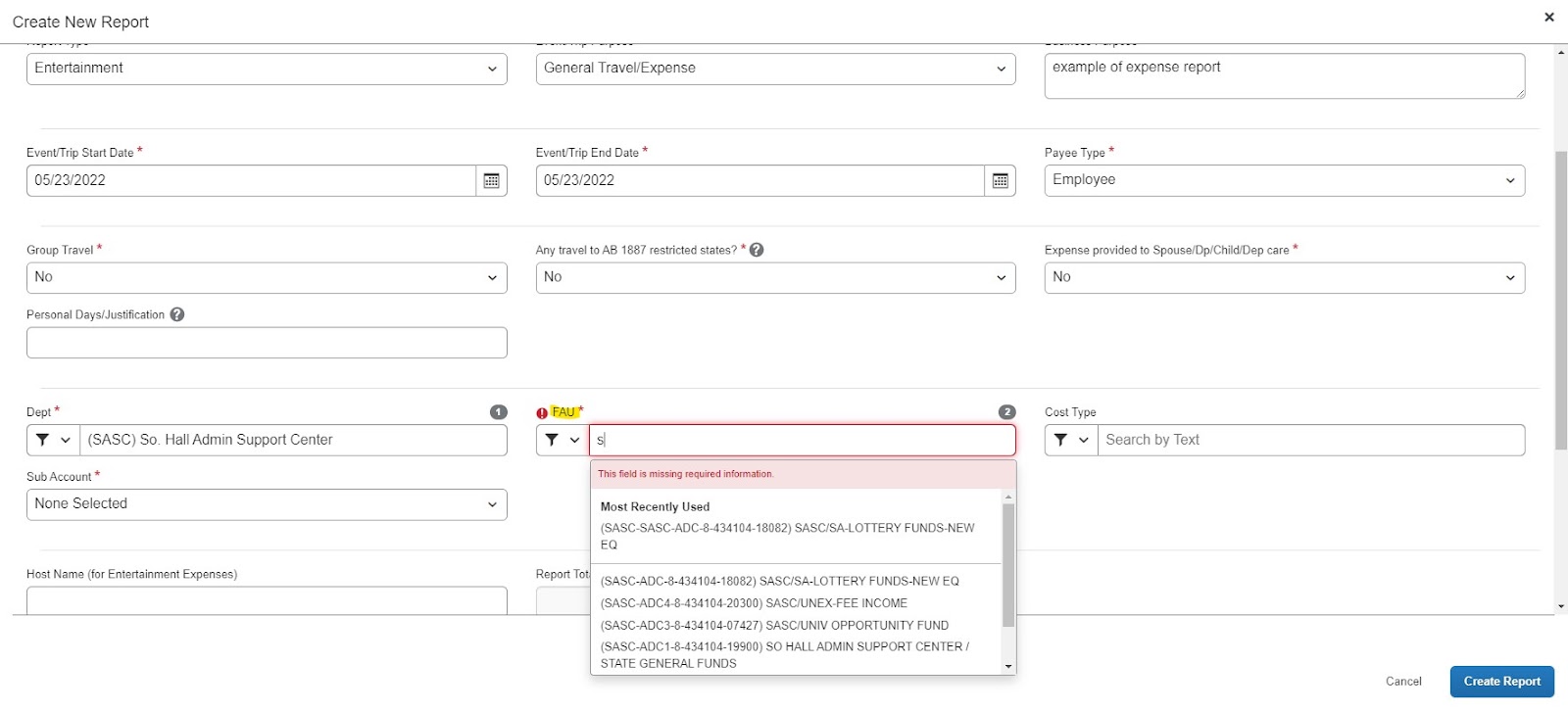Click the Personal Days/Justification input

pos(267,343)
